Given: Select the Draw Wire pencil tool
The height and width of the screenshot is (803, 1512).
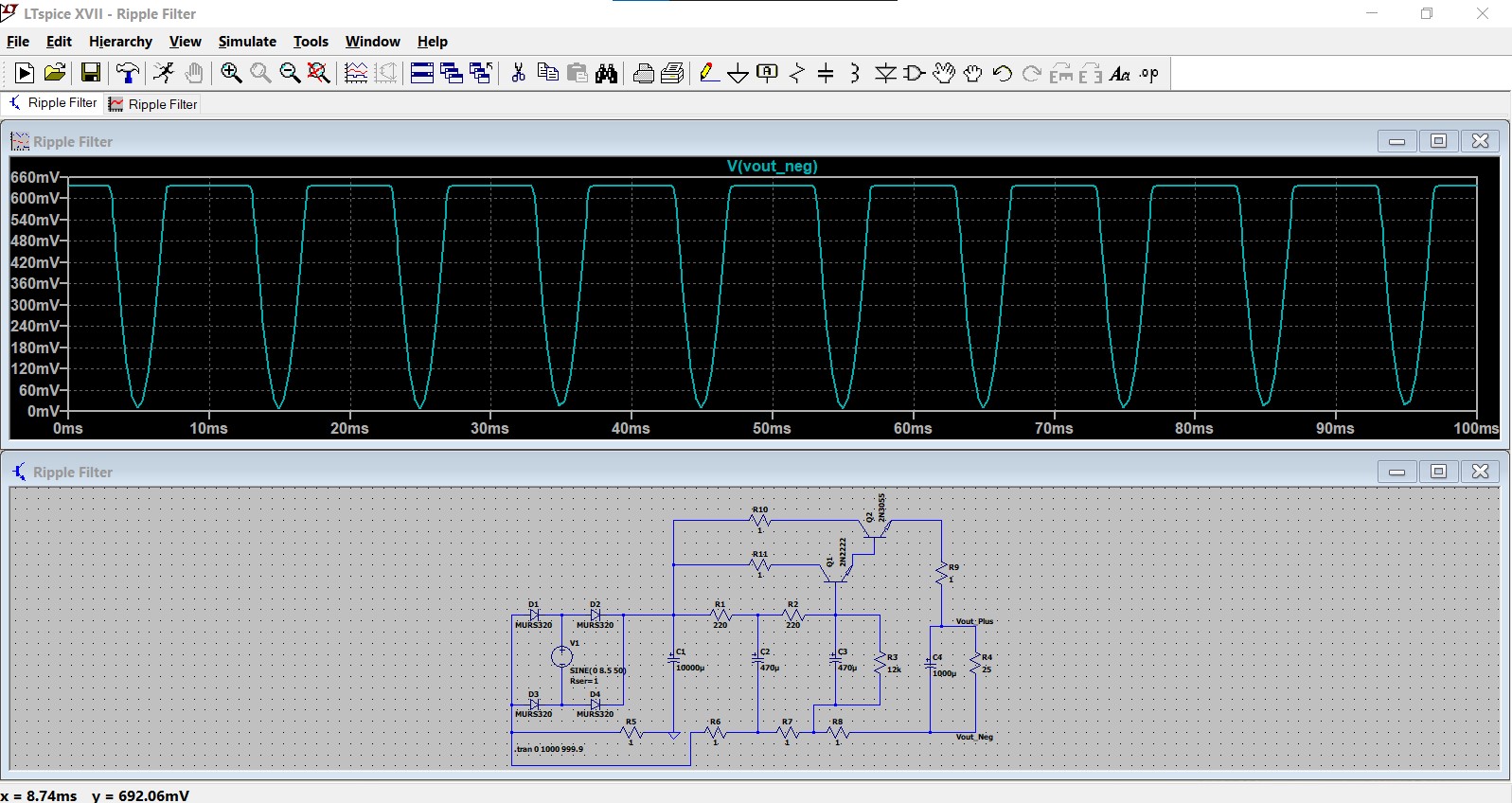Looking at the screenshot, I should 708,73.
